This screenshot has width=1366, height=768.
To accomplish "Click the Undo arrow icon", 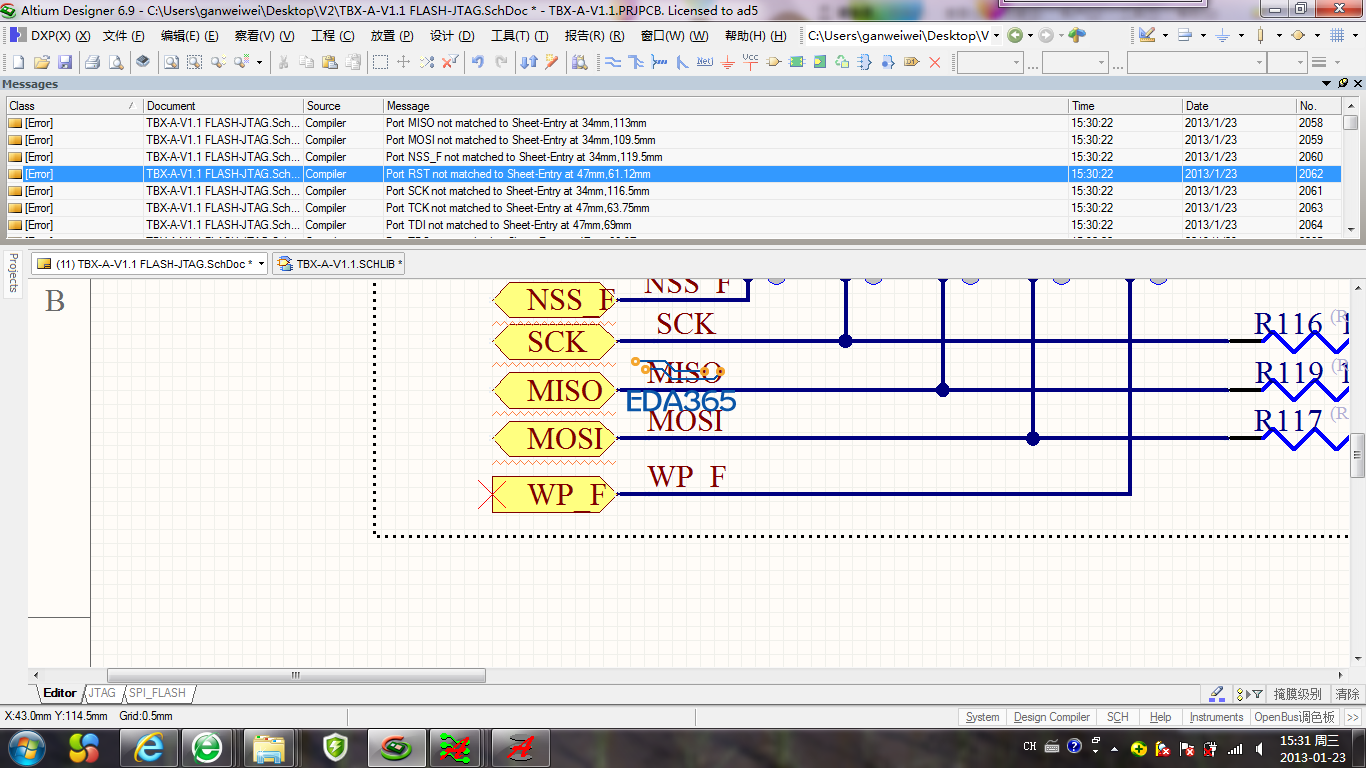I will pyautogui.click(x=478, y=62).
